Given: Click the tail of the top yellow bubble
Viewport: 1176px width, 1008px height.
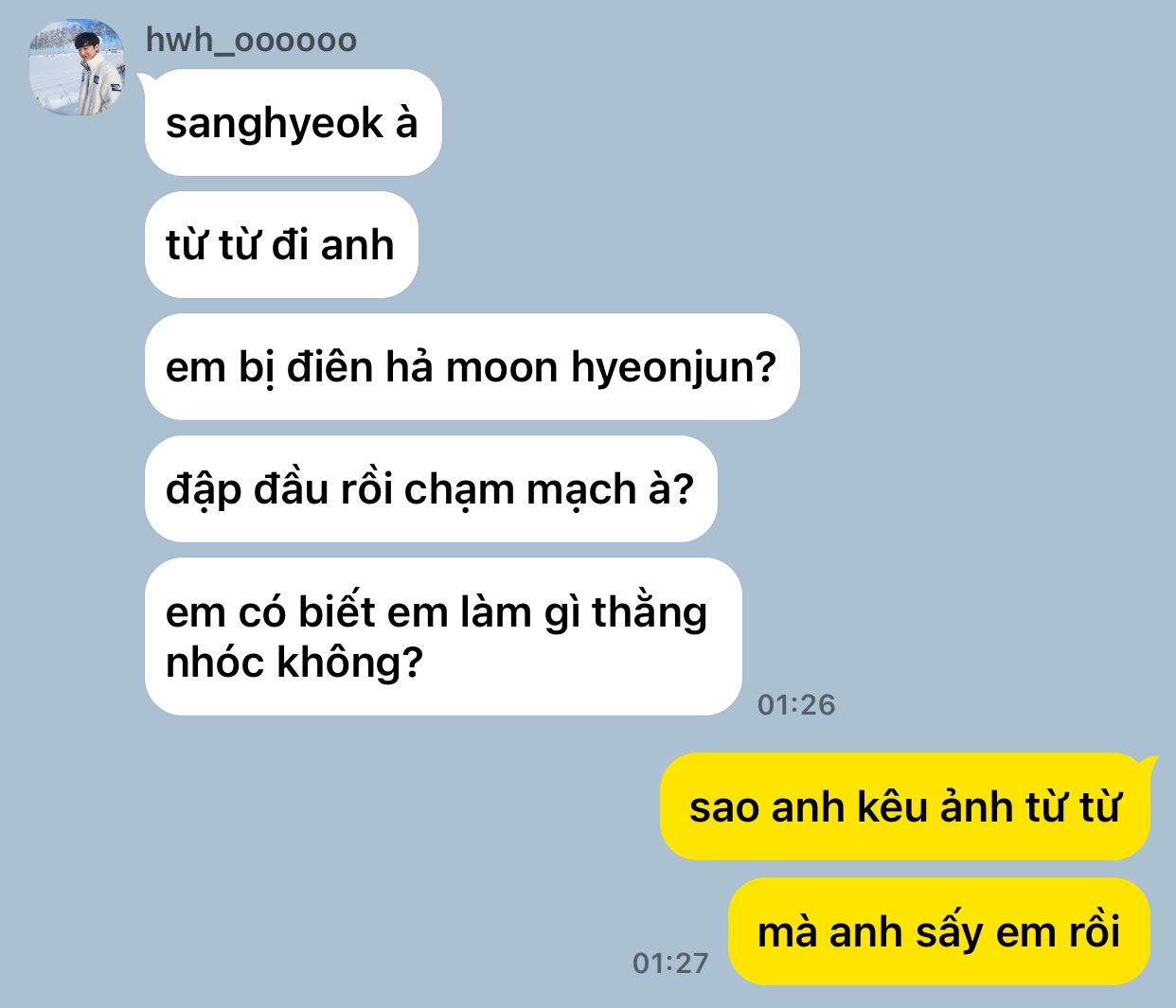Looking at the screenshot, I should (x=1150, y=762).
